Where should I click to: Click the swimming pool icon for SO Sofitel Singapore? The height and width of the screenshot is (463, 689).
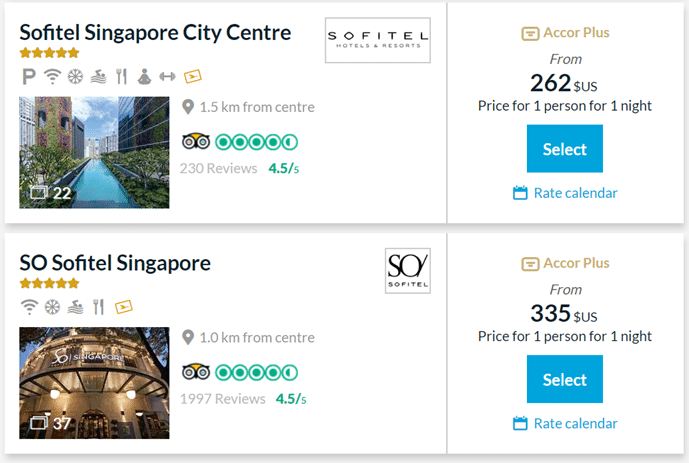(x=75, y=307)
